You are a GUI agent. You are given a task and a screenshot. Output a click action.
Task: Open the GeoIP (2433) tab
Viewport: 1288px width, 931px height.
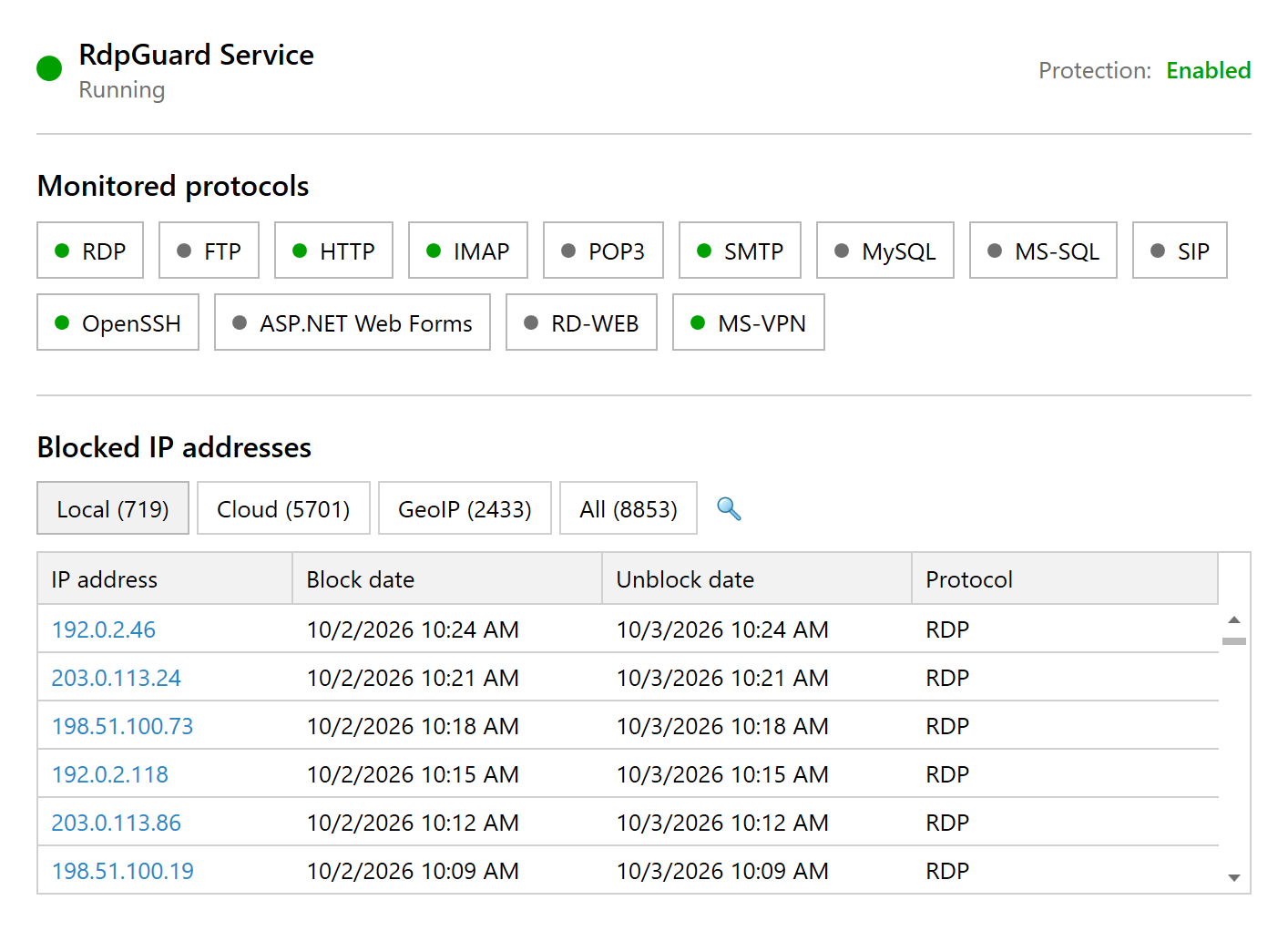pos(465,508)
